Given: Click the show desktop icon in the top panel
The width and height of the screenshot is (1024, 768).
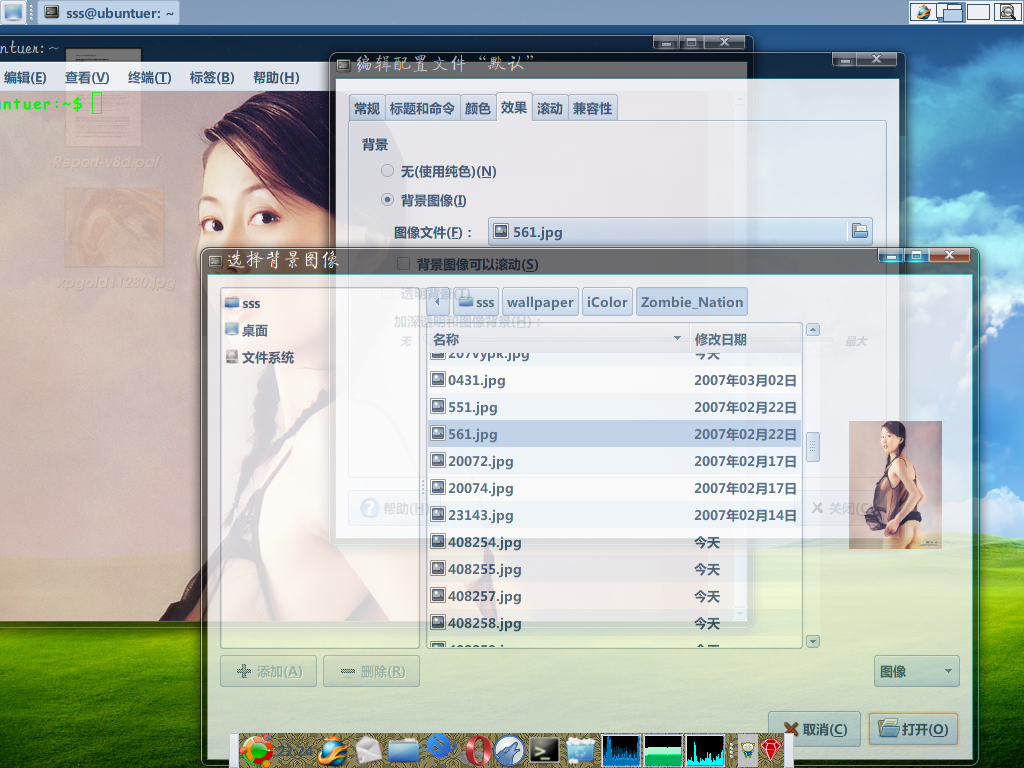Looking at the screenshot, I should click(x=13, y=12).
